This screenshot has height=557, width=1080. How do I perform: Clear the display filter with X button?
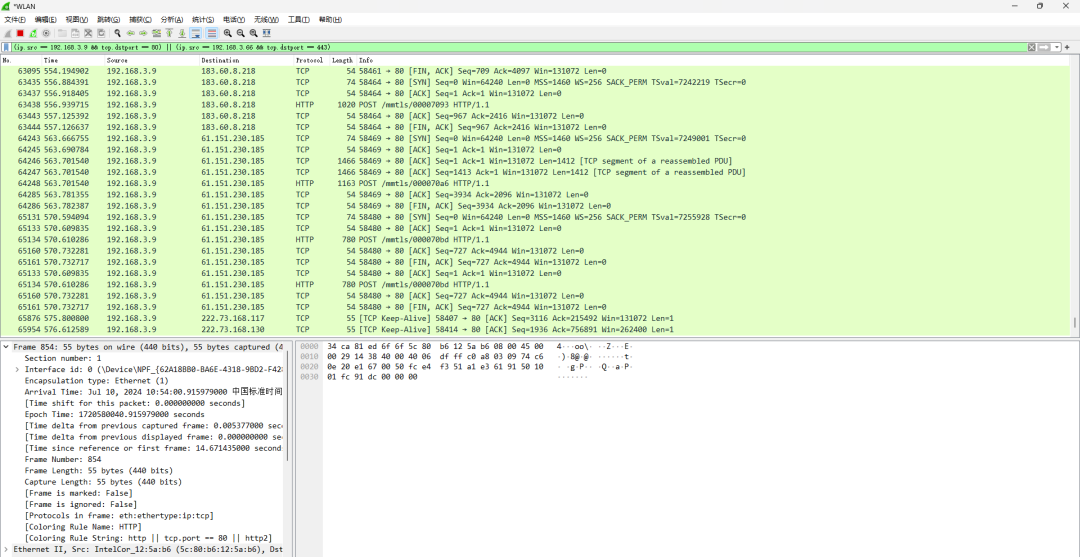pos(1032,47)
